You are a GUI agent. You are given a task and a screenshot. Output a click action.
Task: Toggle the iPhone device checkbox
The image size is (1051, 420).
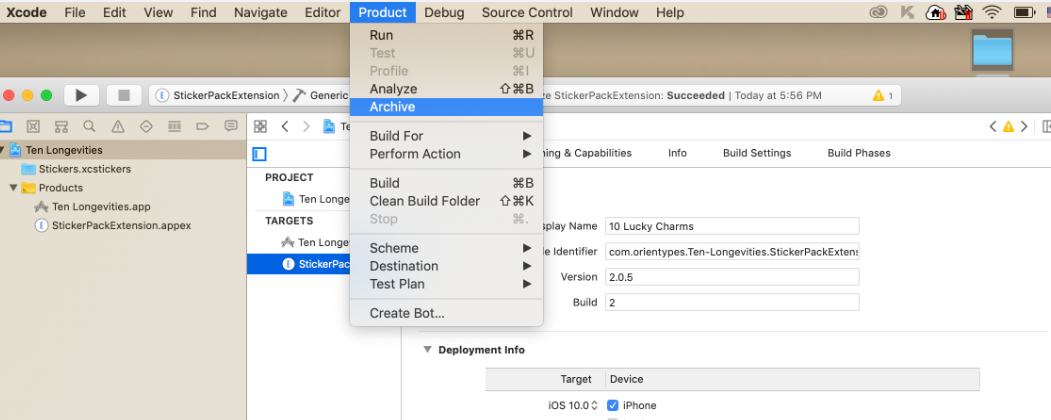pyautogui.click(x=612, y=405)
